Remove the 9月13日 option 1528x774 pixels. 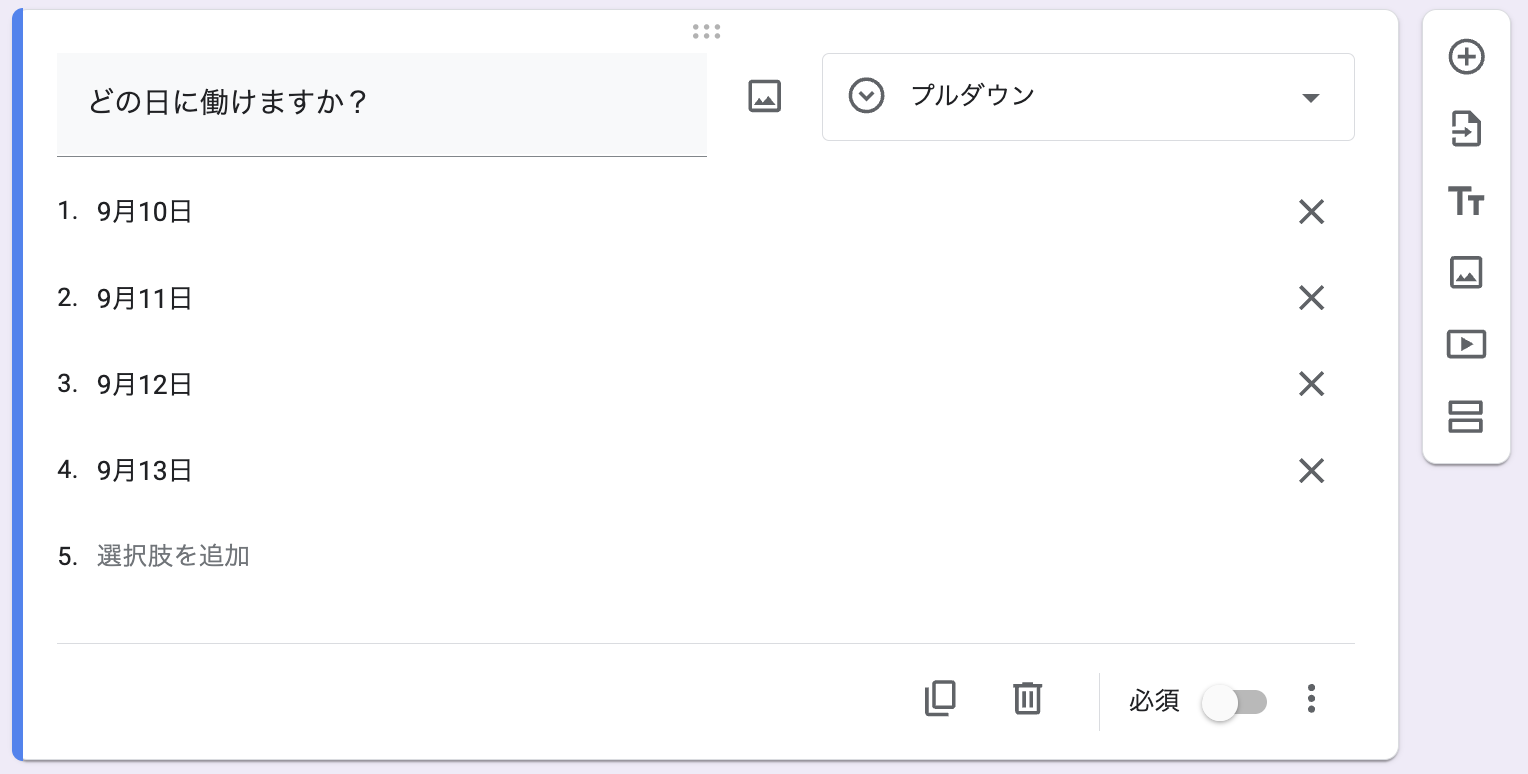pyautogui.click(x=1311, y=471)
